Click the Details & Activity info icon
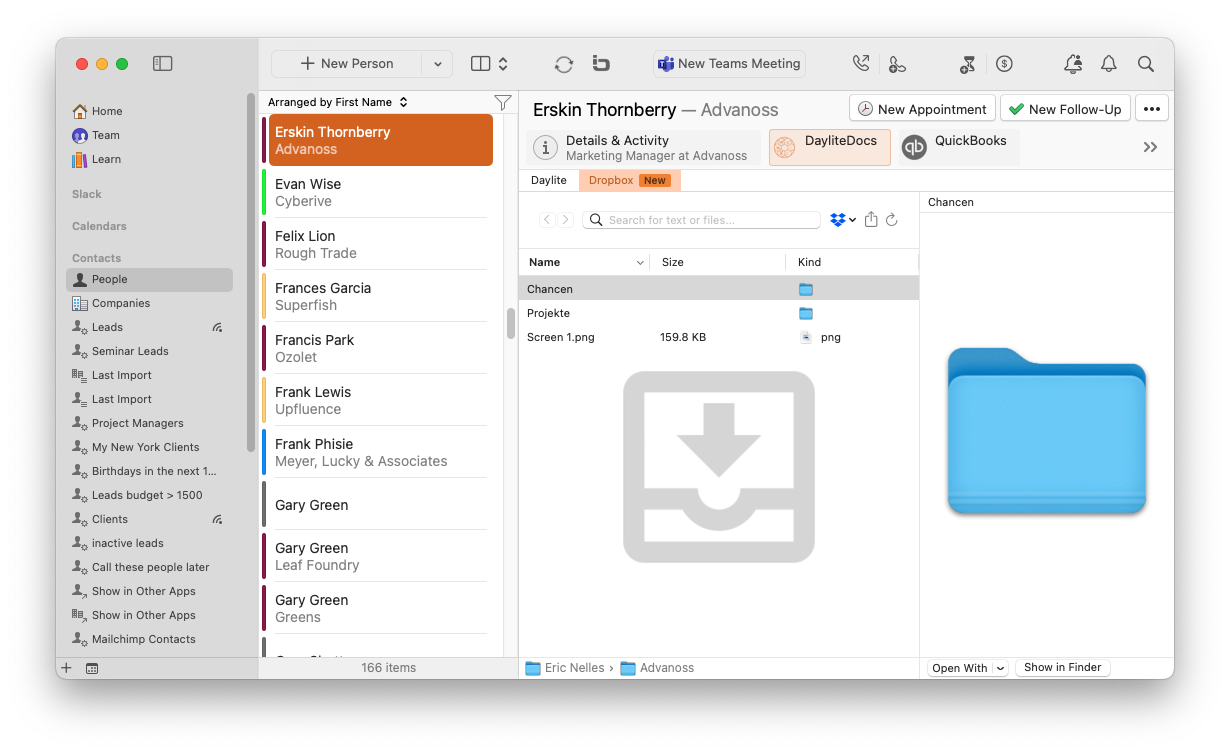This screenshot has height=753, width=1230. [x=545, y=148]
